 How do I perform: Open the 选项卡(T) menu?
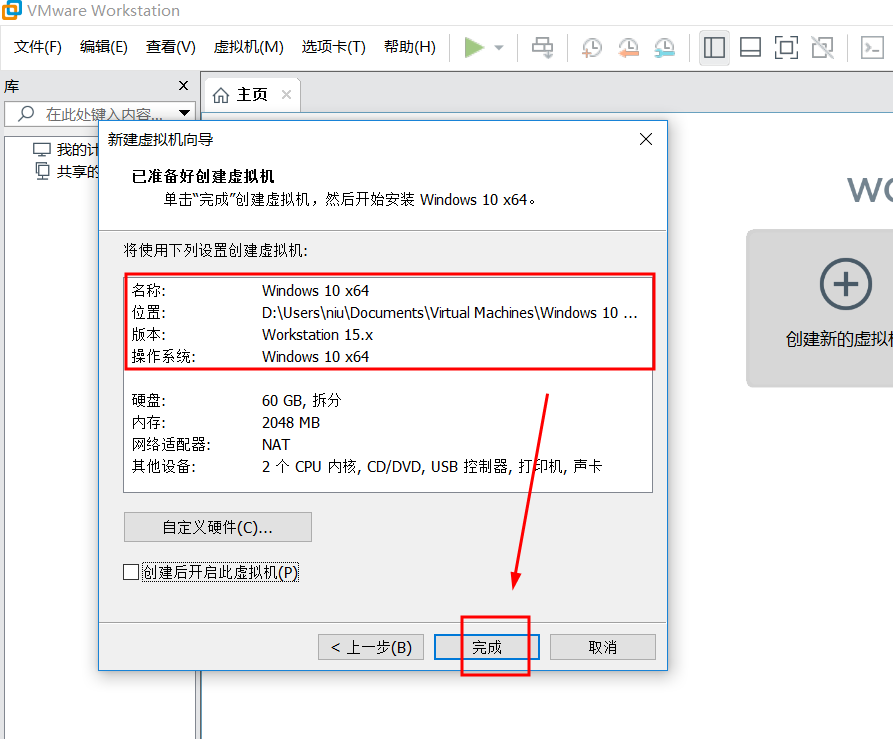pyautogui.click(x=333, y=47)
